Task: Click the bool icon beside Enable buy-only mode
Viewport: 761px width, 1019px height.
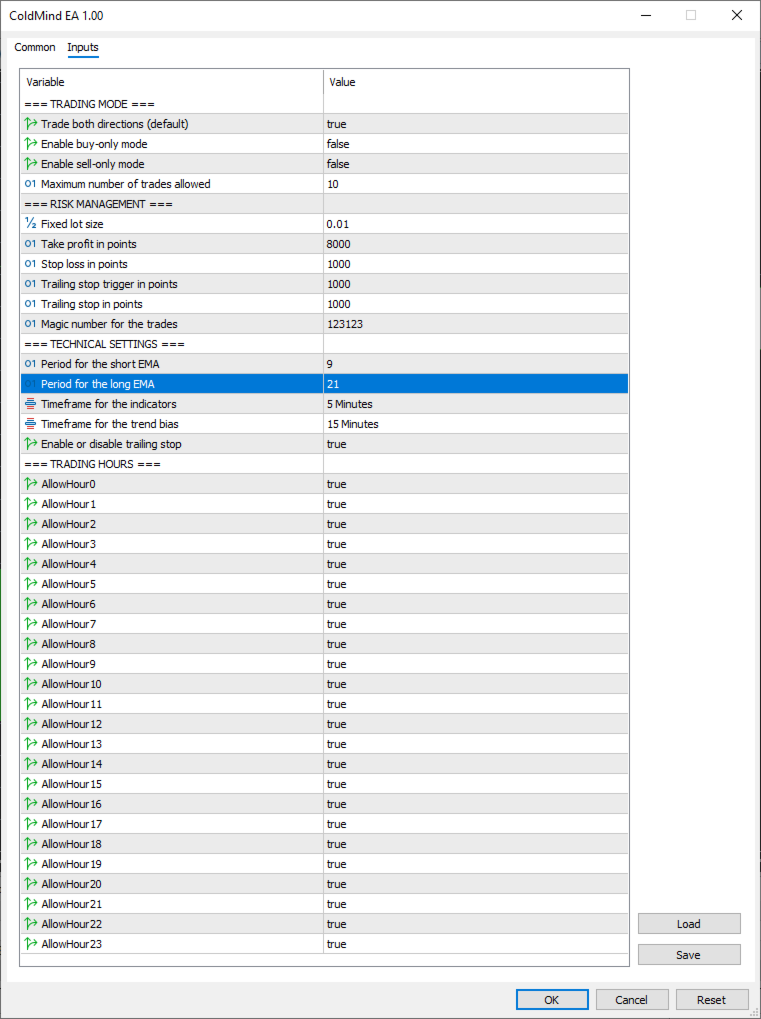Action: (31, 144)
